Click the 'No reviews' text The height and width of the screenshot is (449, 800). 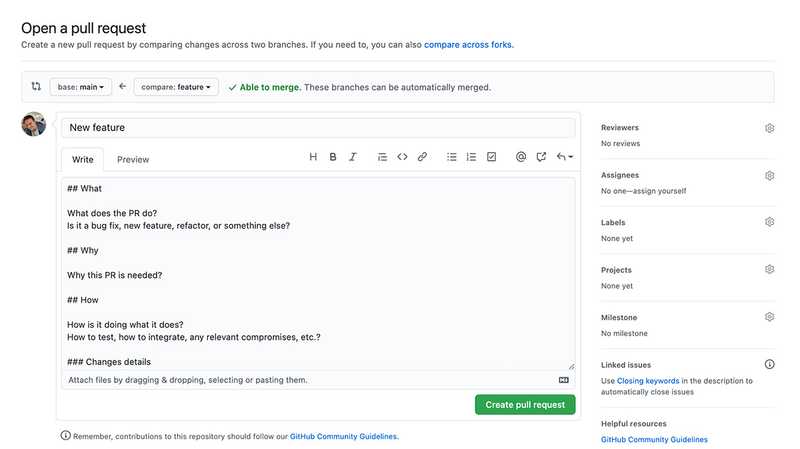pos(620,144)
